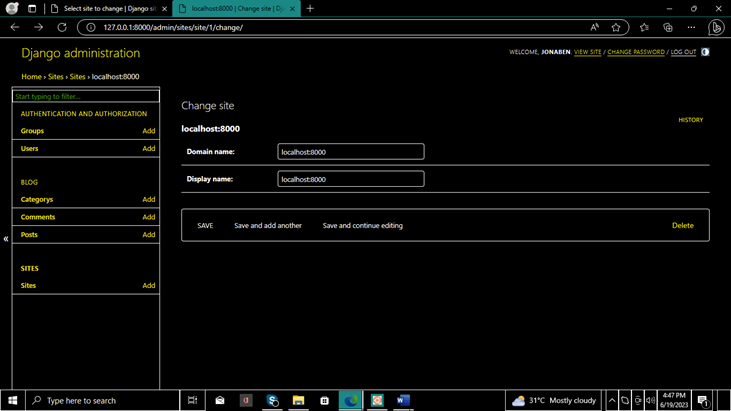Open the View Site link

pos(587,52)
